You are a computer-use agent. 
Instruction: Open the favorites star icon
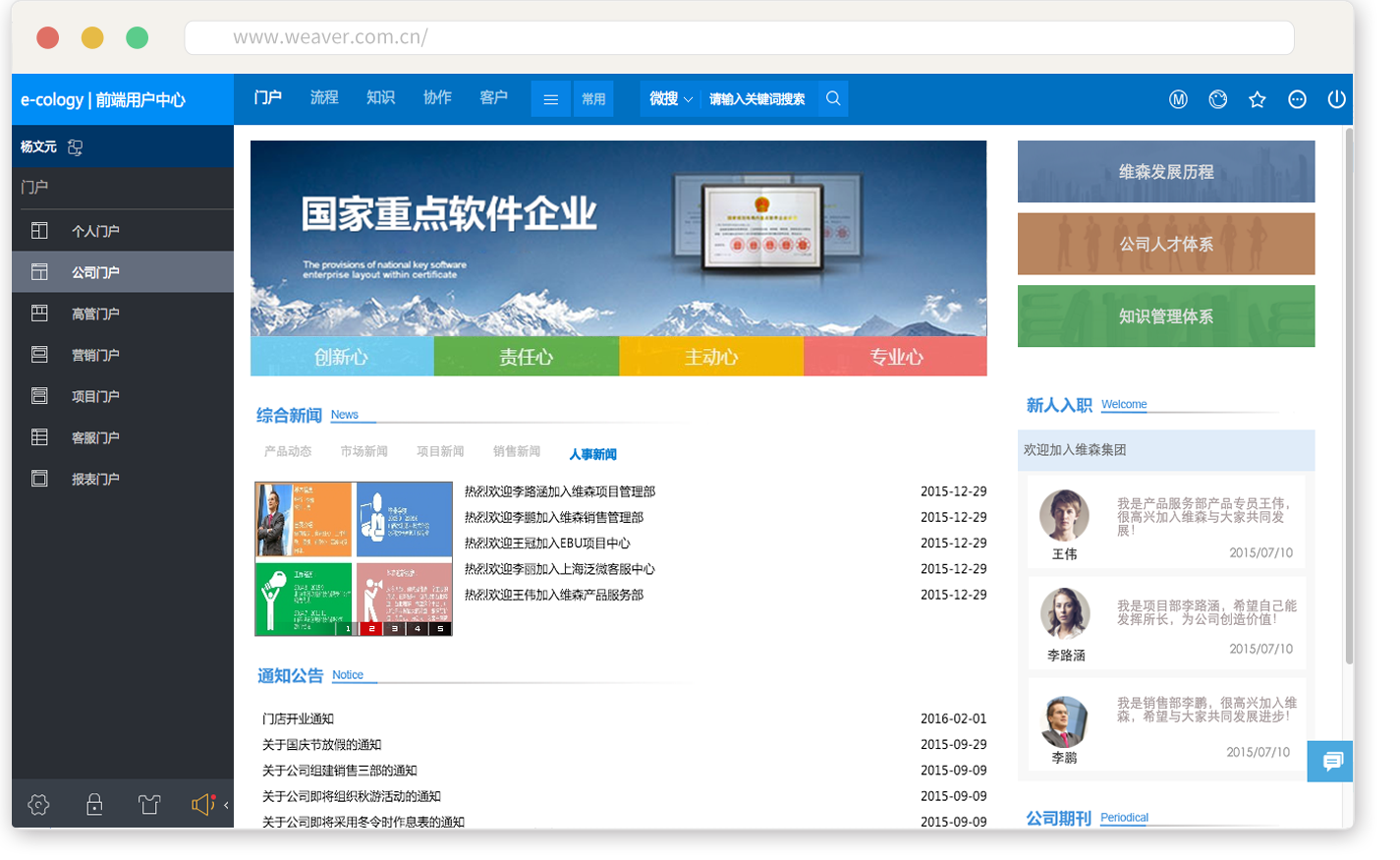click(x=1257, y=99)
